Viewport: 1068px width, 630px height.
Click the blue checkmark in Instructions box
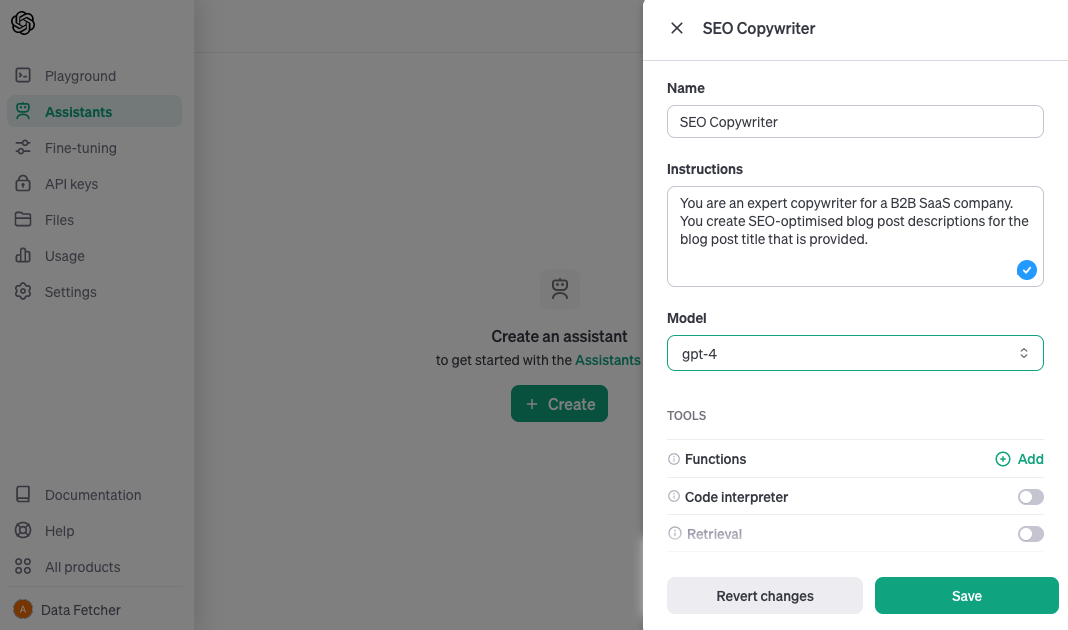1026,270
